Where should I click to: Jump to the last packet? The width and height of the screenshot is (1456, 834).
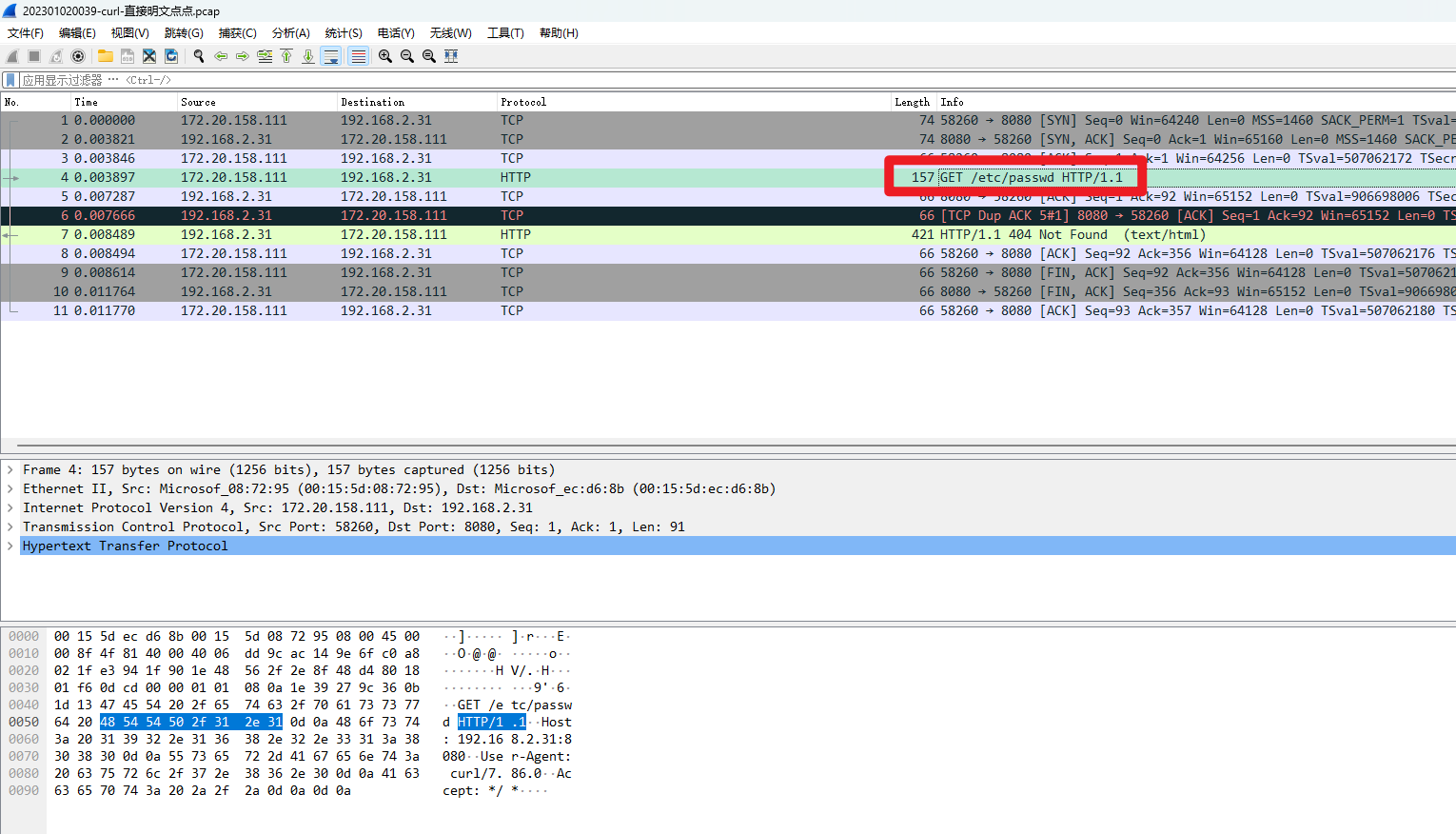tap(308, 56)
